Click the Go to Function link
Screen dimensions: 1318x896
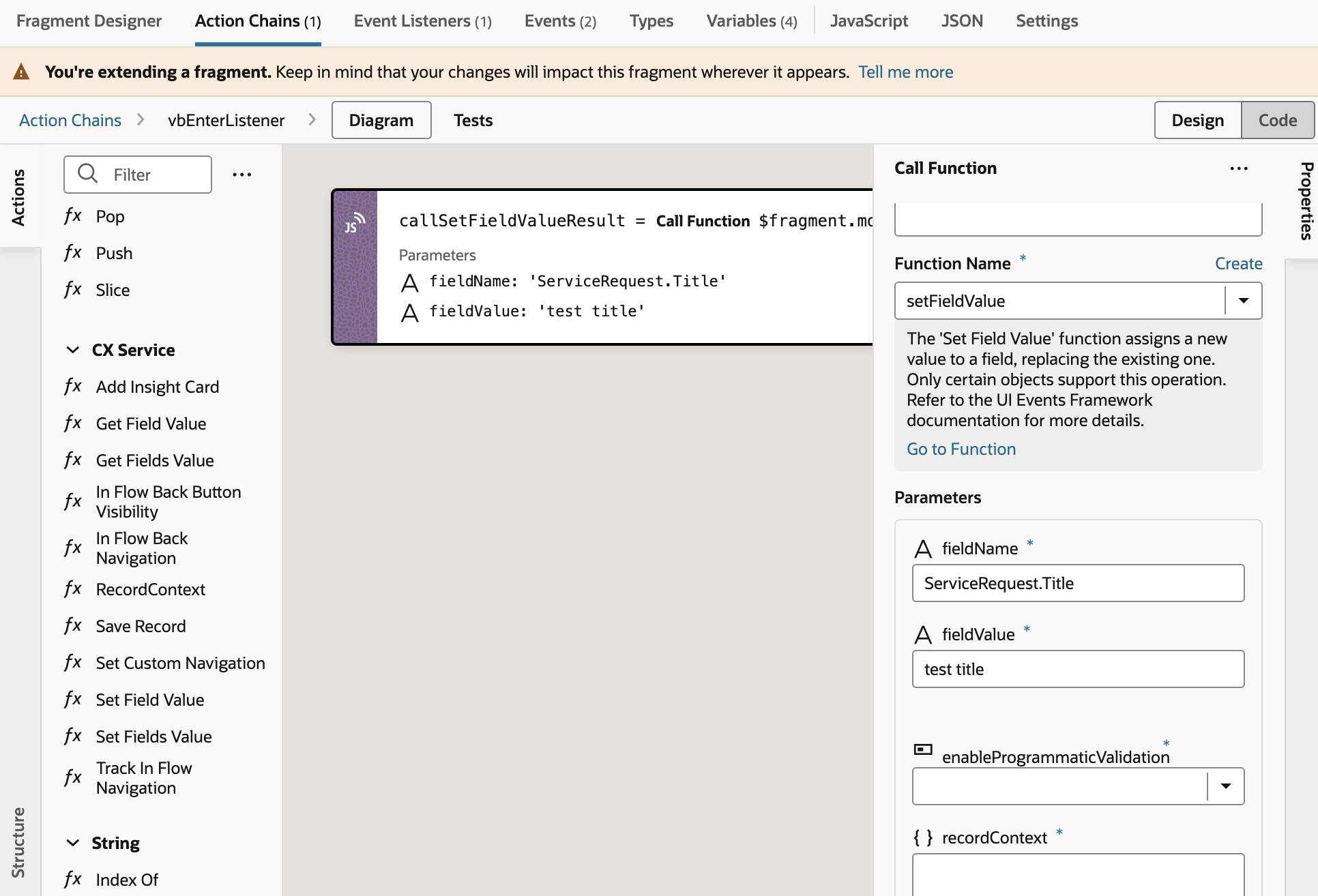[x=961, y=449]
